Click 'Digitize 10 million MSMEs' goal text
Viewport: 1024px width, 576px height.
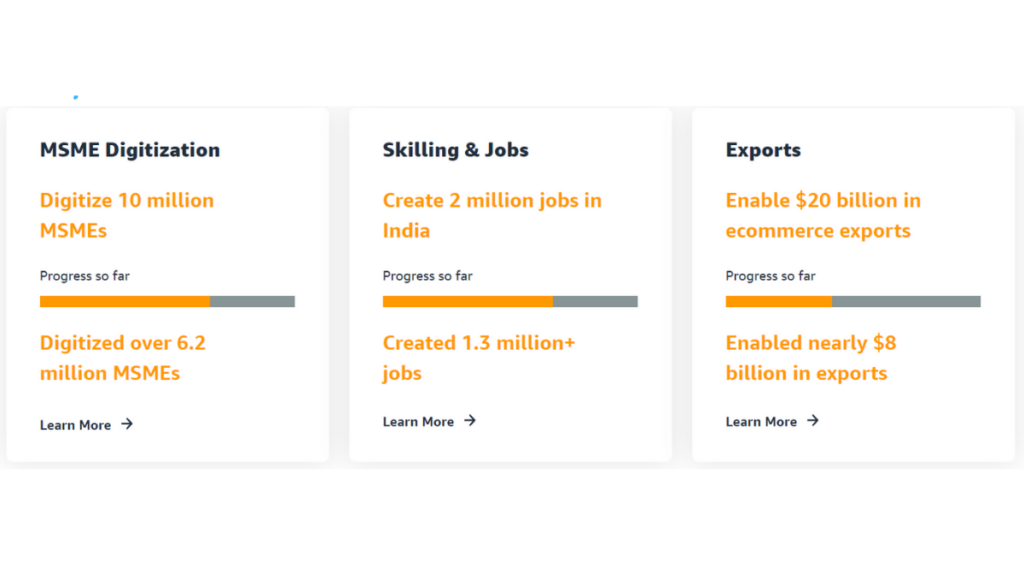127,215
